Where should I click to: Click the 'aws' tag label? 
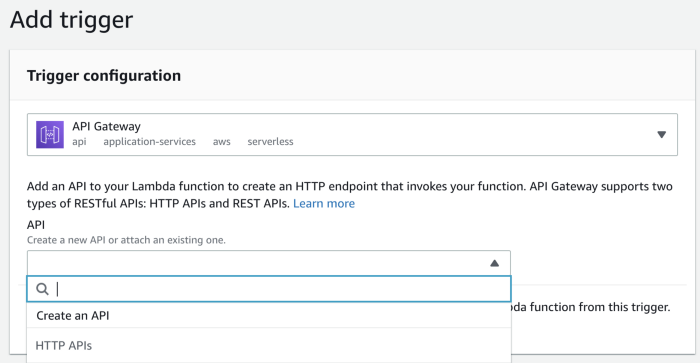coord(221,142)
